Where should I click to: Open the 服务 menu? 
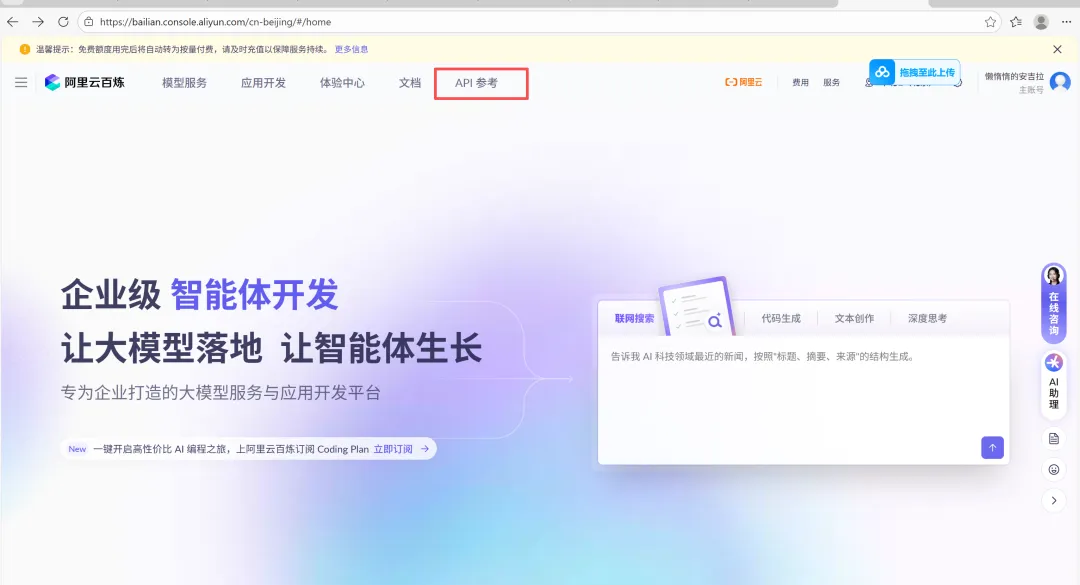click(x=831, y=82)
